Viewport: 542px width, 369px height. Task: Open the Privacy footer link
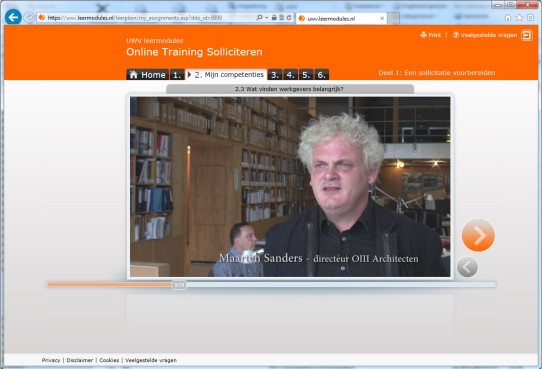click(51, 360)
